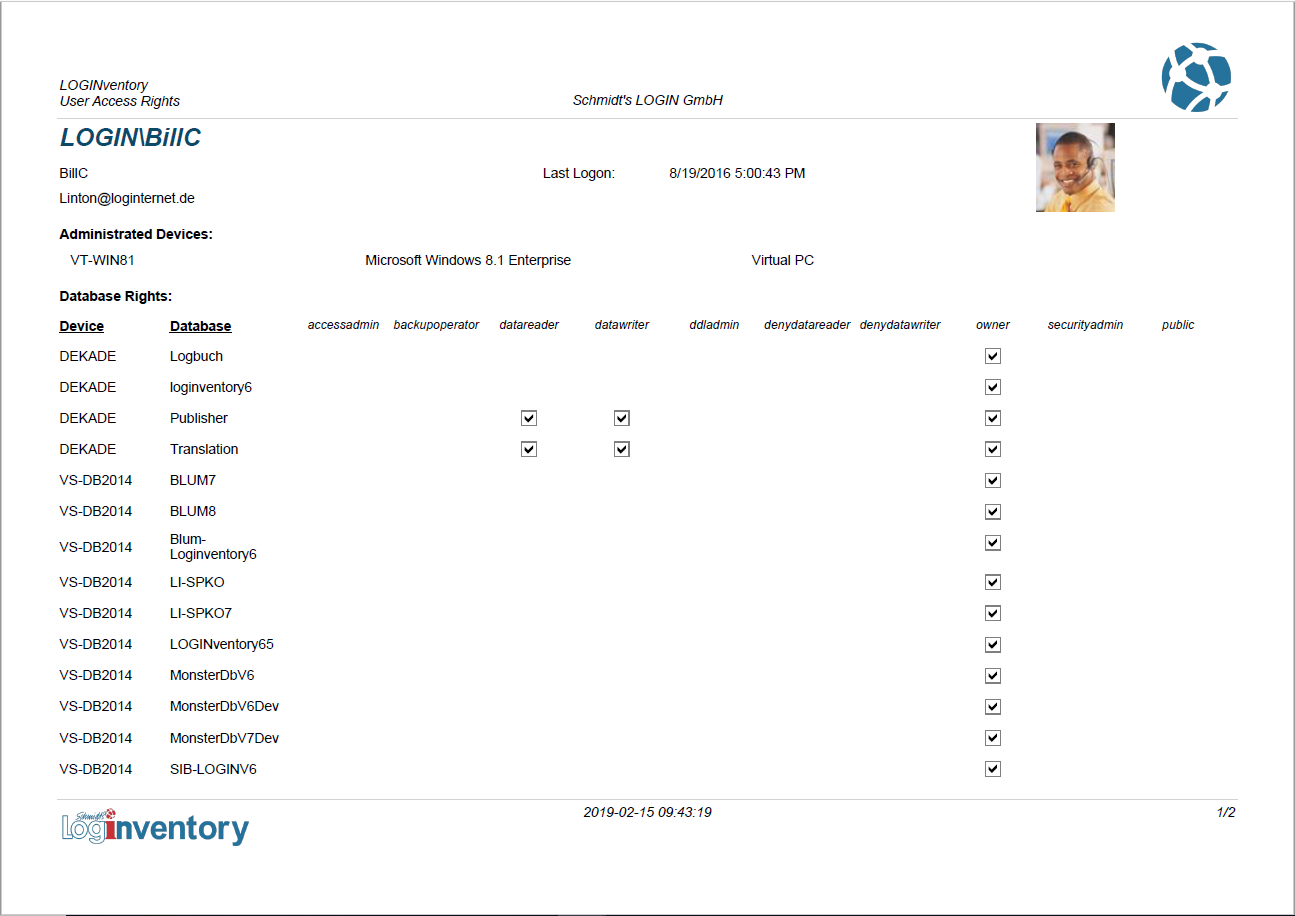Select the VT-WIN81 administrated device
The width and height of the screenshot is (1295, 916).
(x=102, y=260)
